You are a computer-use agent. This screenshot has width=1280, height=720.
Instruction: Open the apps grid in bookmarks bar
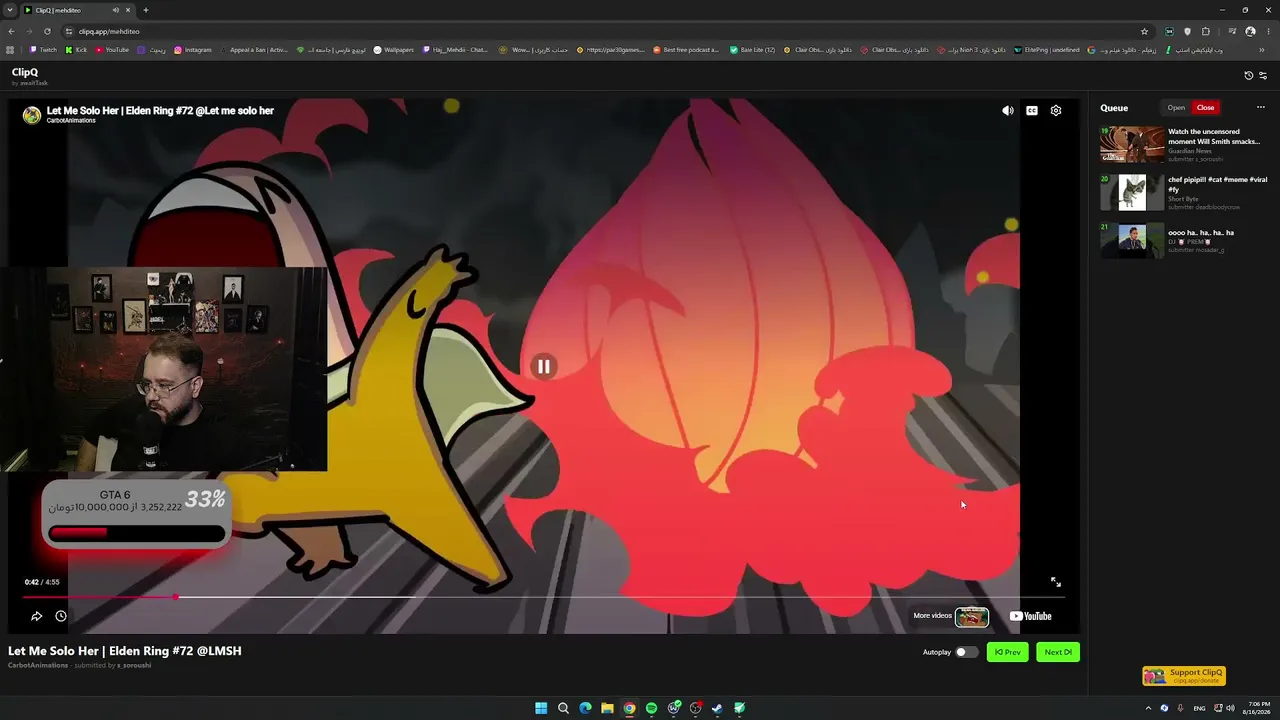[10, 50]
